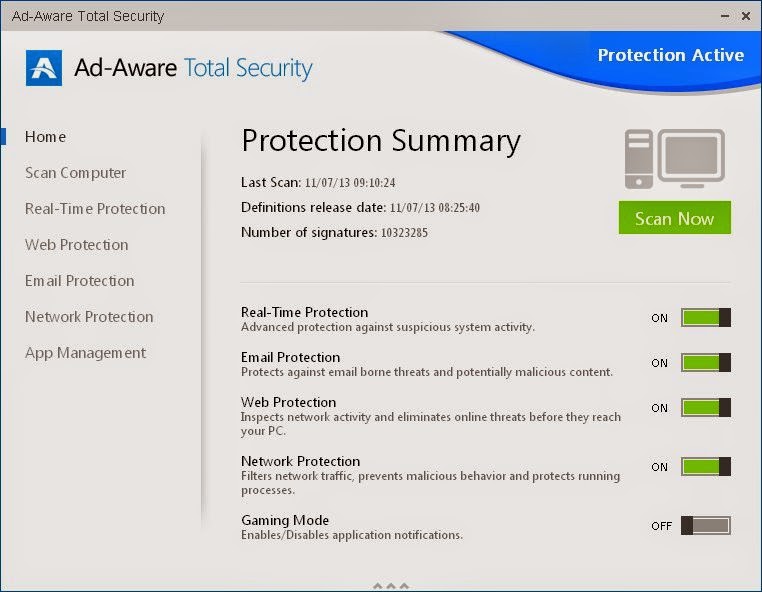This screenshot has width=762, height=592.
Task: Start scanning with the Scan Now button
Action: [x=675, y=218]
